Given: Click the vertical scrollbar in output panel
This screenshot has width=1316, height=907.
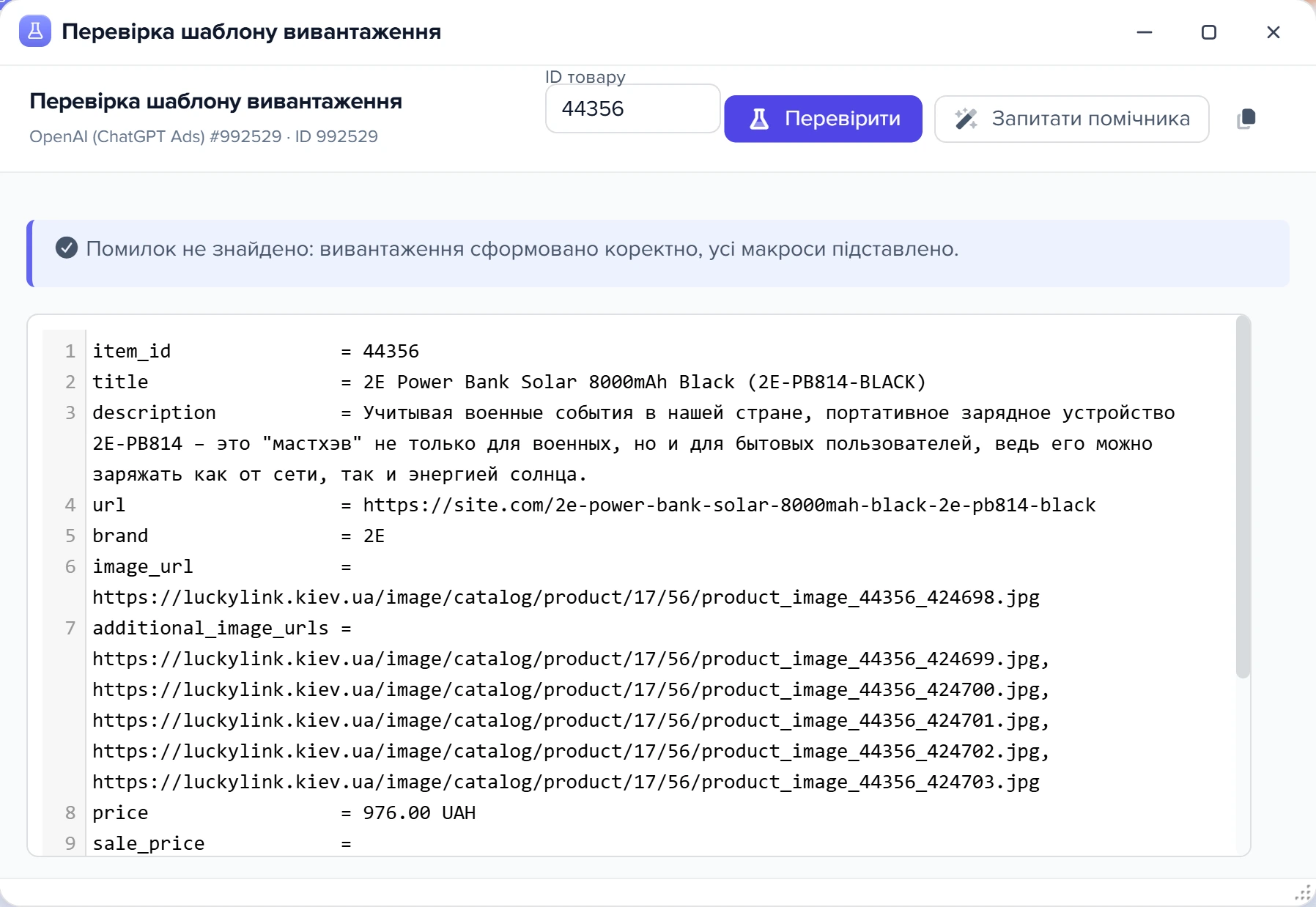Looking at the screenshot, I should pos(1243,498).
